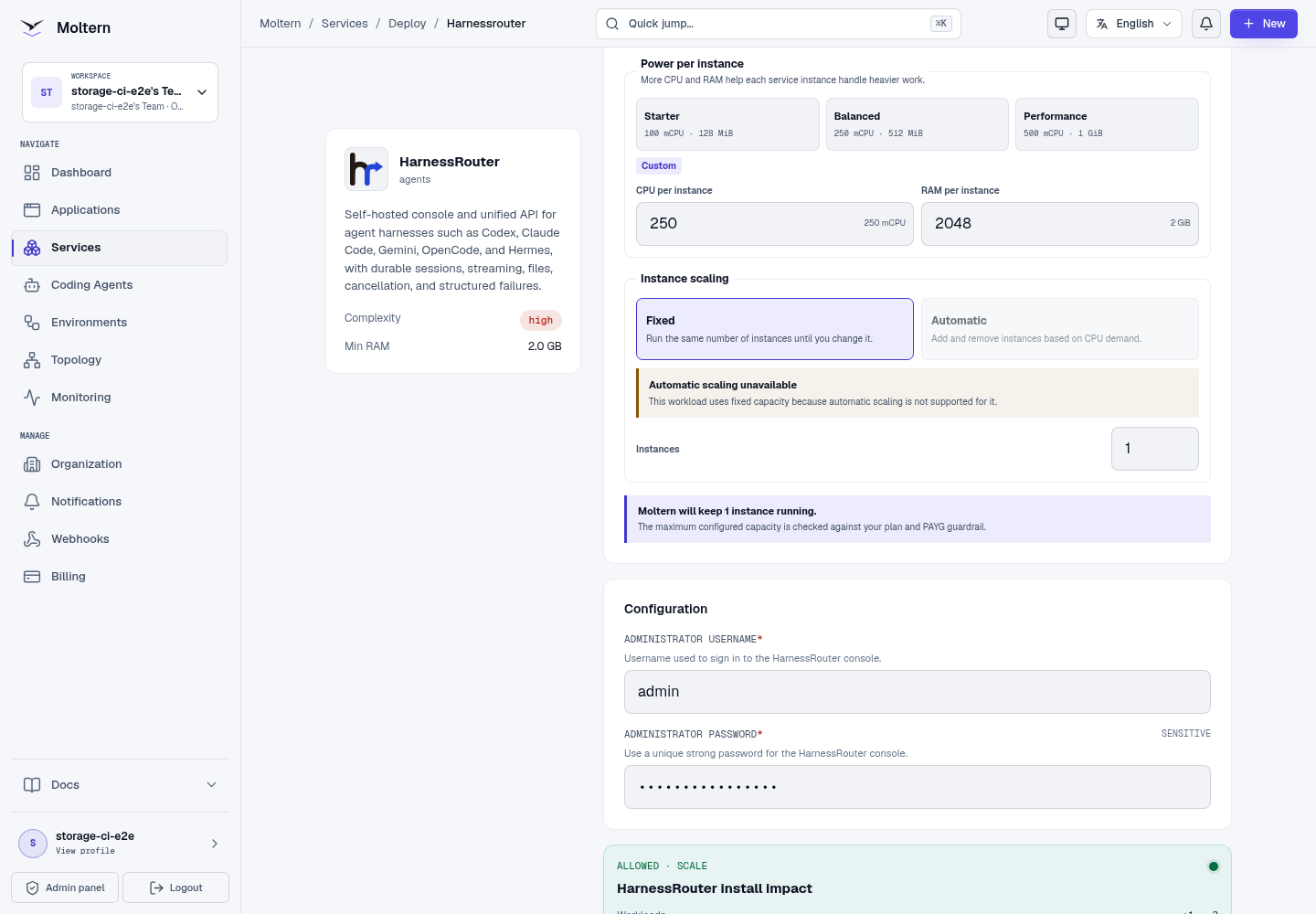
Task: Open the Docs sidebar item
Action: pyautogui.click(x=120, y=785)
